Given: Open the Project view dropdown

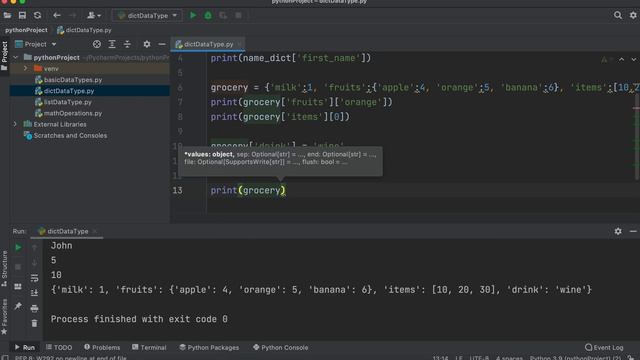Looking at the screenshot, I should click(x=36, y=44).
